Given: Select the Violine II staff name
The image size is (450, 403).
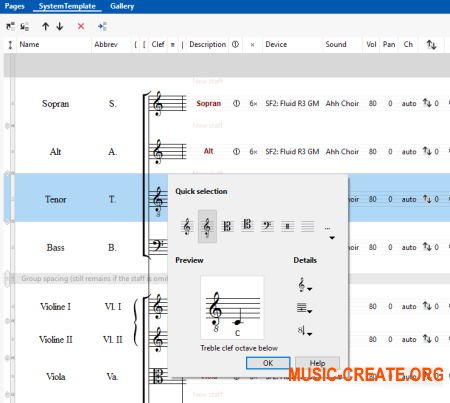Looking at the screenshot, I should 55,339.
